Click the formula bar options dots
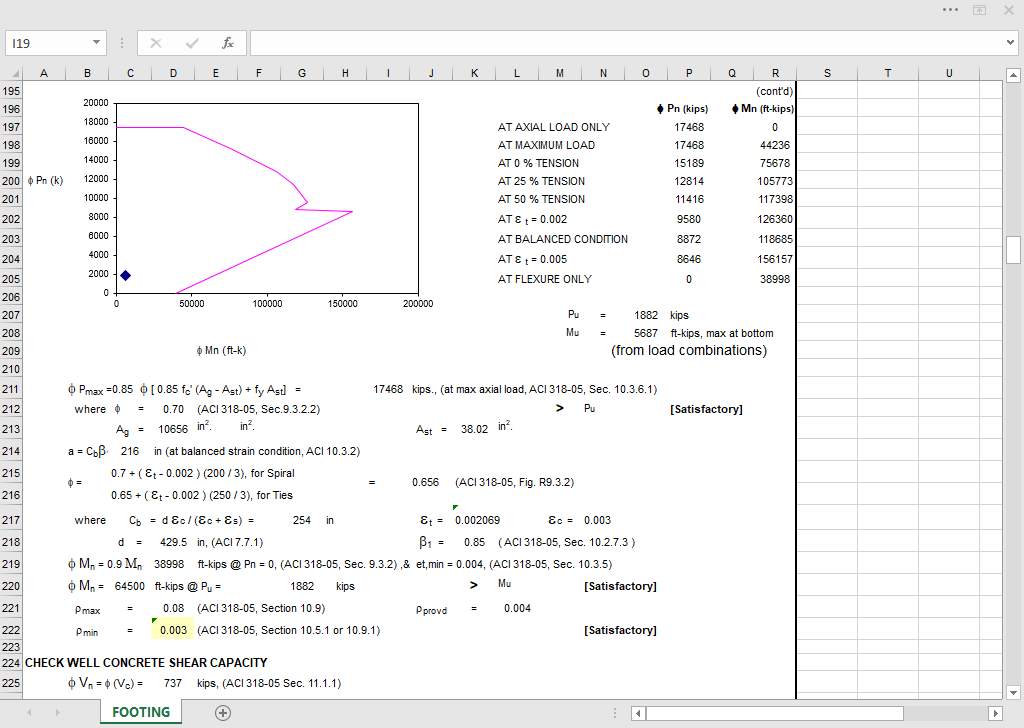This screenshot has height=728, width=1024. 121,43
